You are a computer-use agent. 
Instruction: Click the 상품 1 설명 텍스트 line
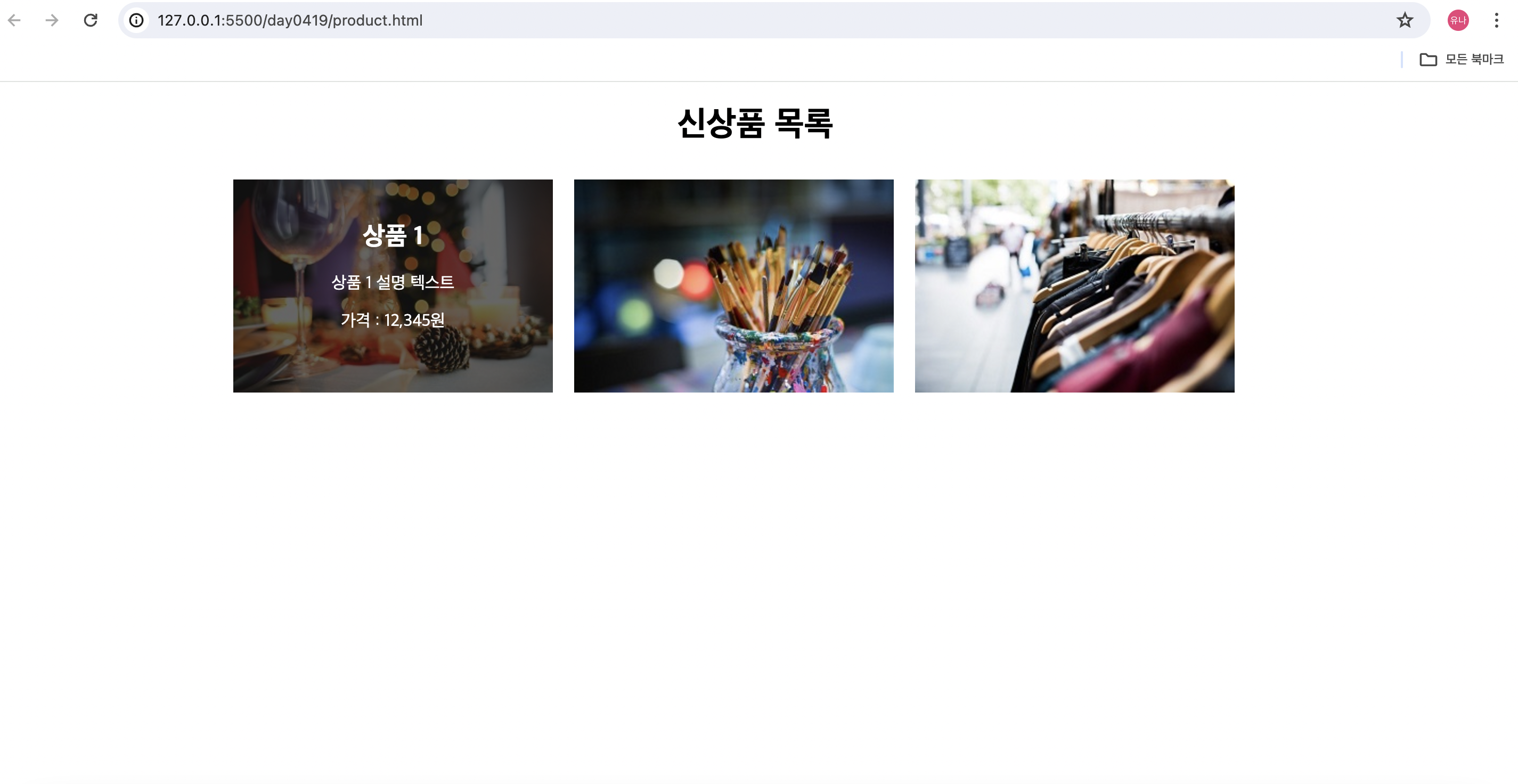pos(393,282)
